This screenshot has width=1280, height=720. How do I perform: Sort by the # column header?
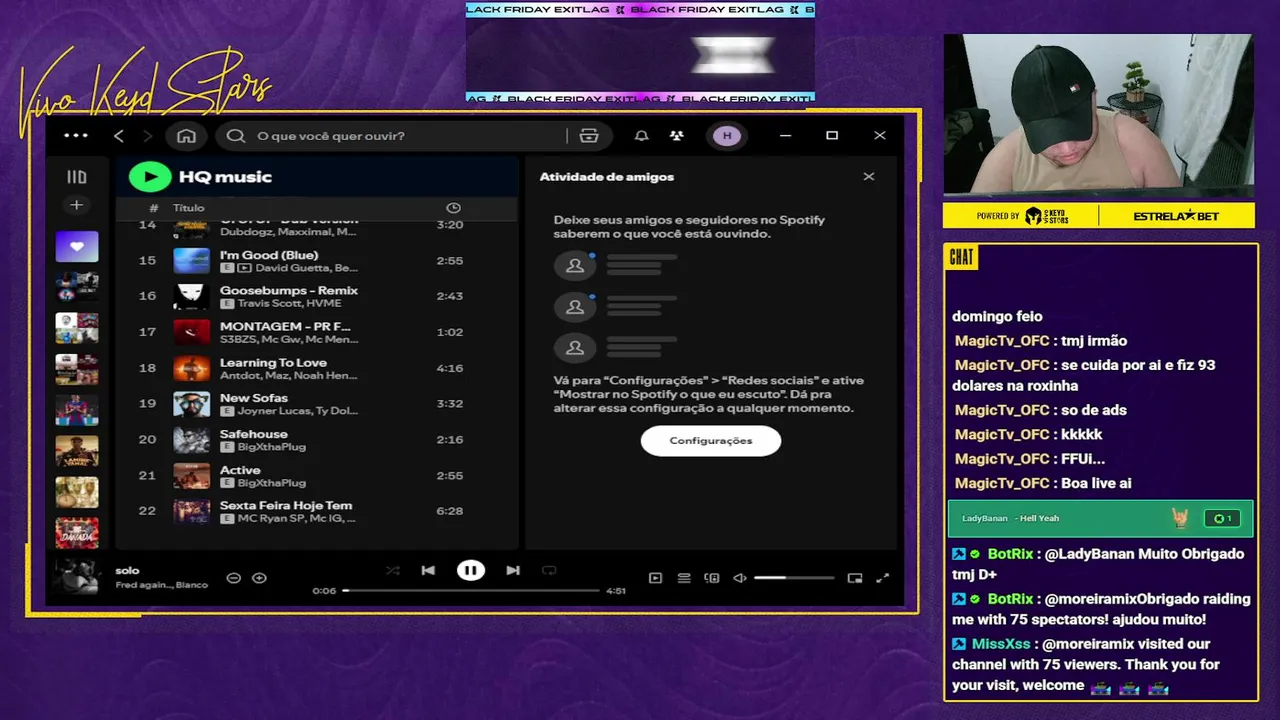(153, 208)
